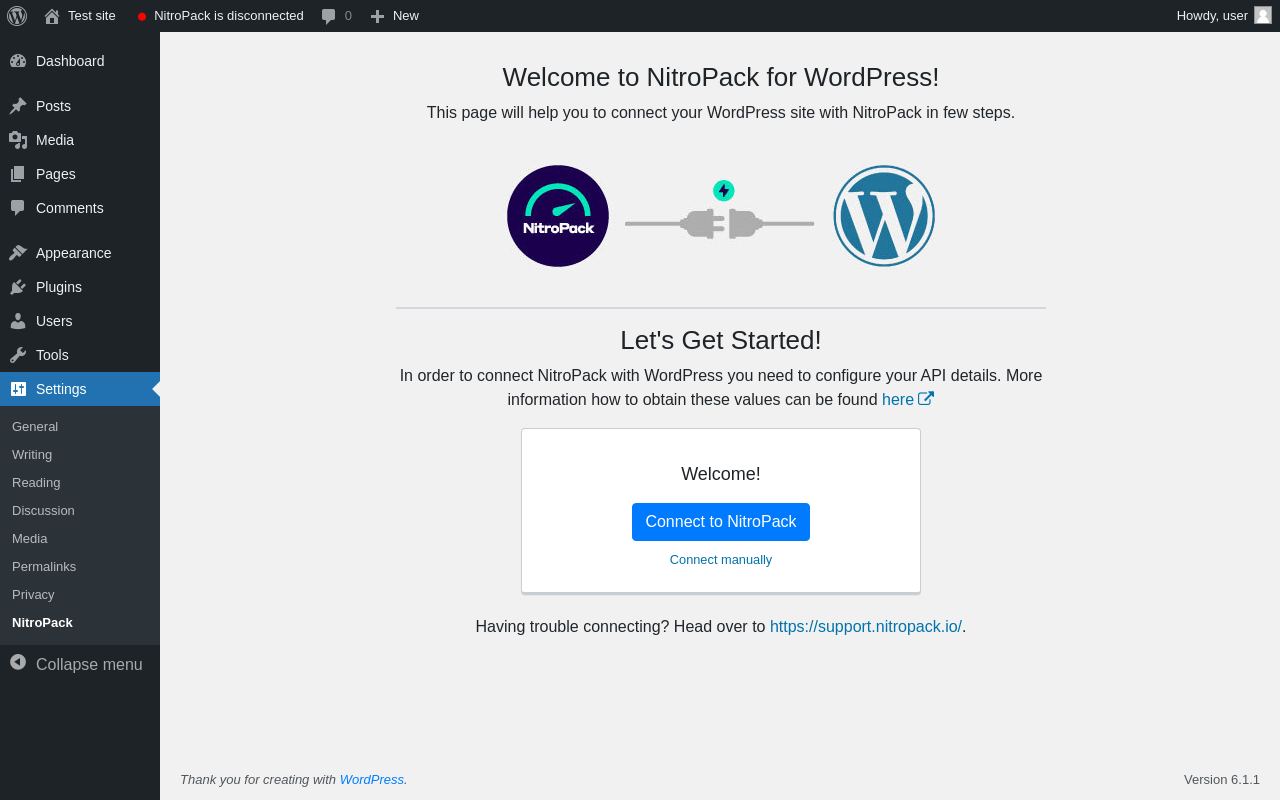Click the Settings sliders icon
The image size is (1280, 800).
click(x=18, y=389)
